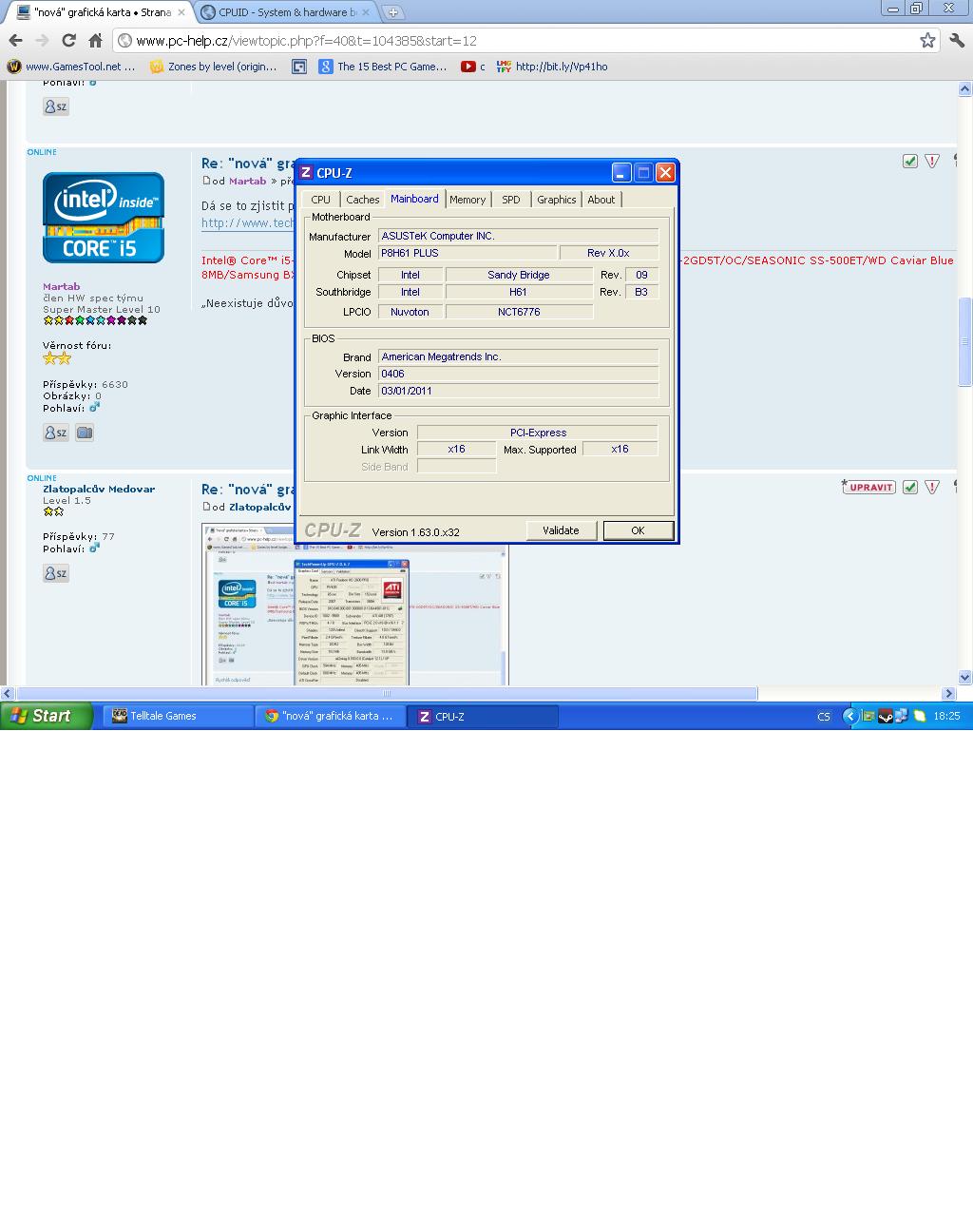Report Martab's post with the warning icon

pos(932,161)
